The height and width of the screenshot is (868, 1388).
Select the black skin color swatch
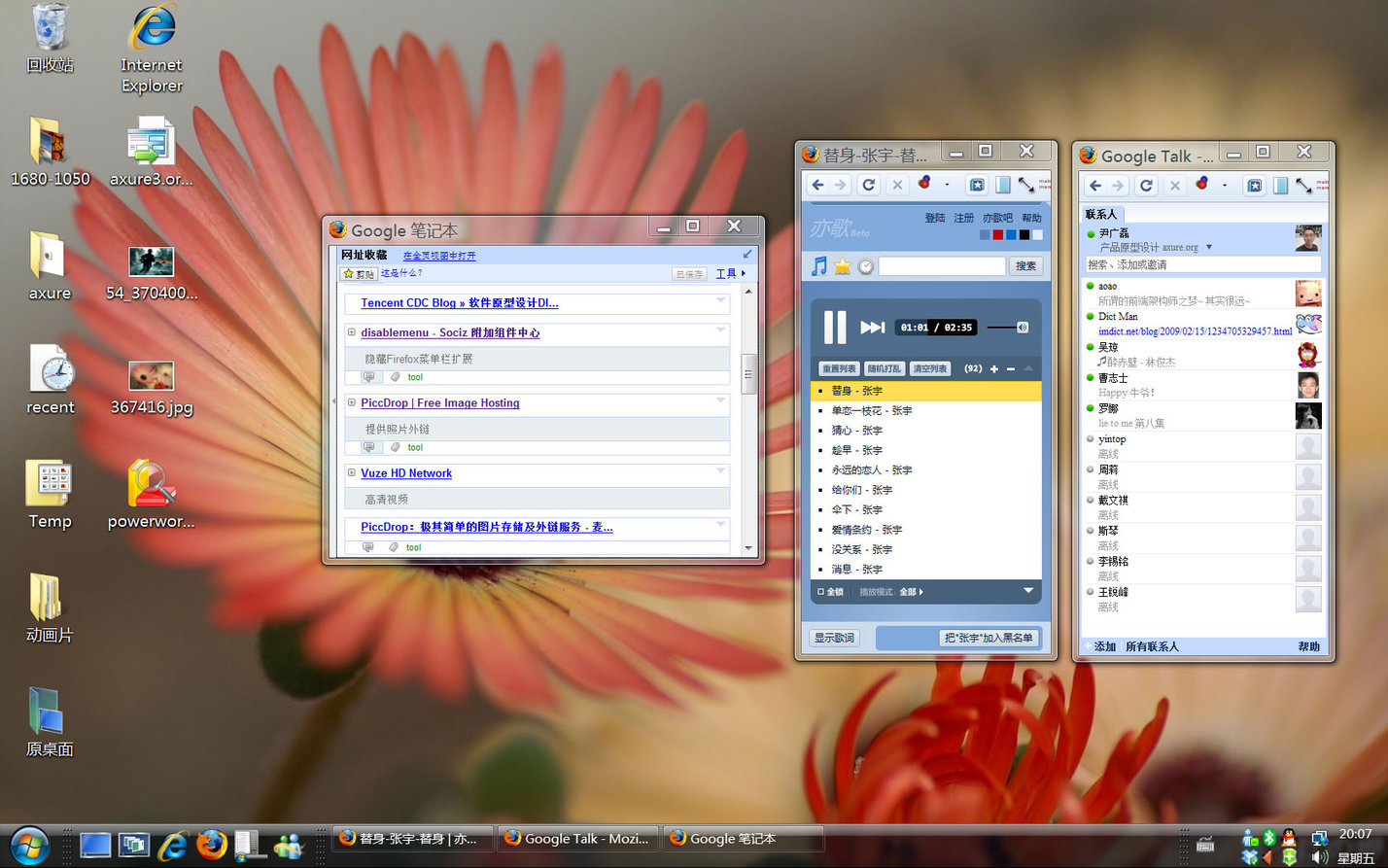click(1024, 234)
